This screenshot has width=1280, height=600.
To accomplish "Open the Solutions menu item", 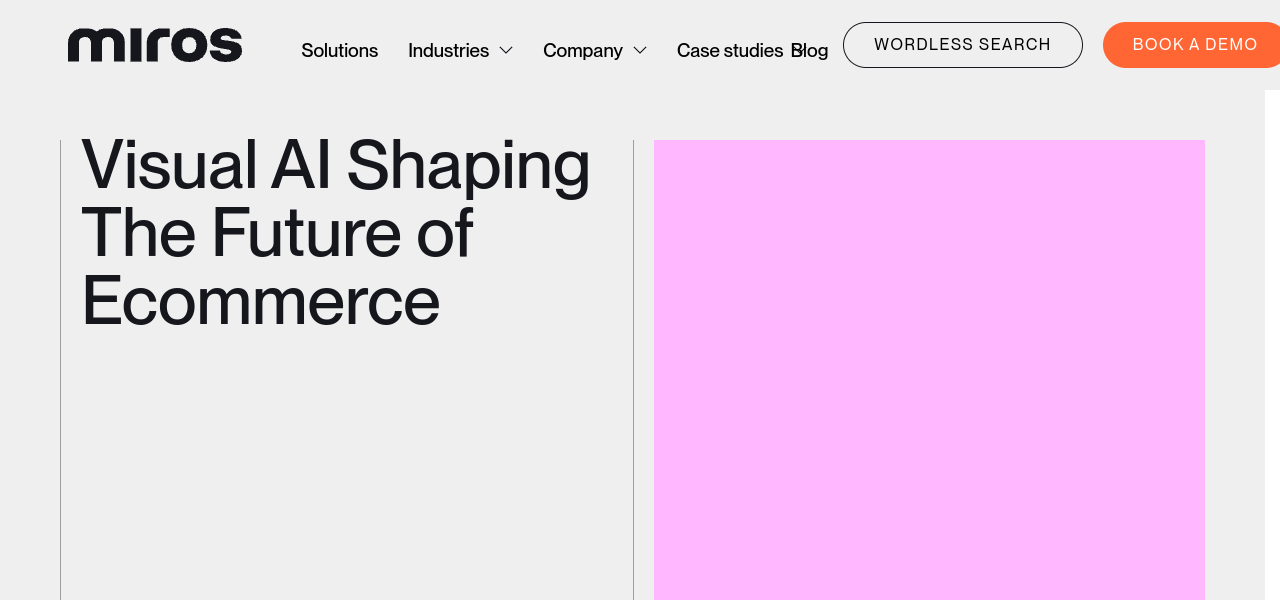I will (339, 50).
